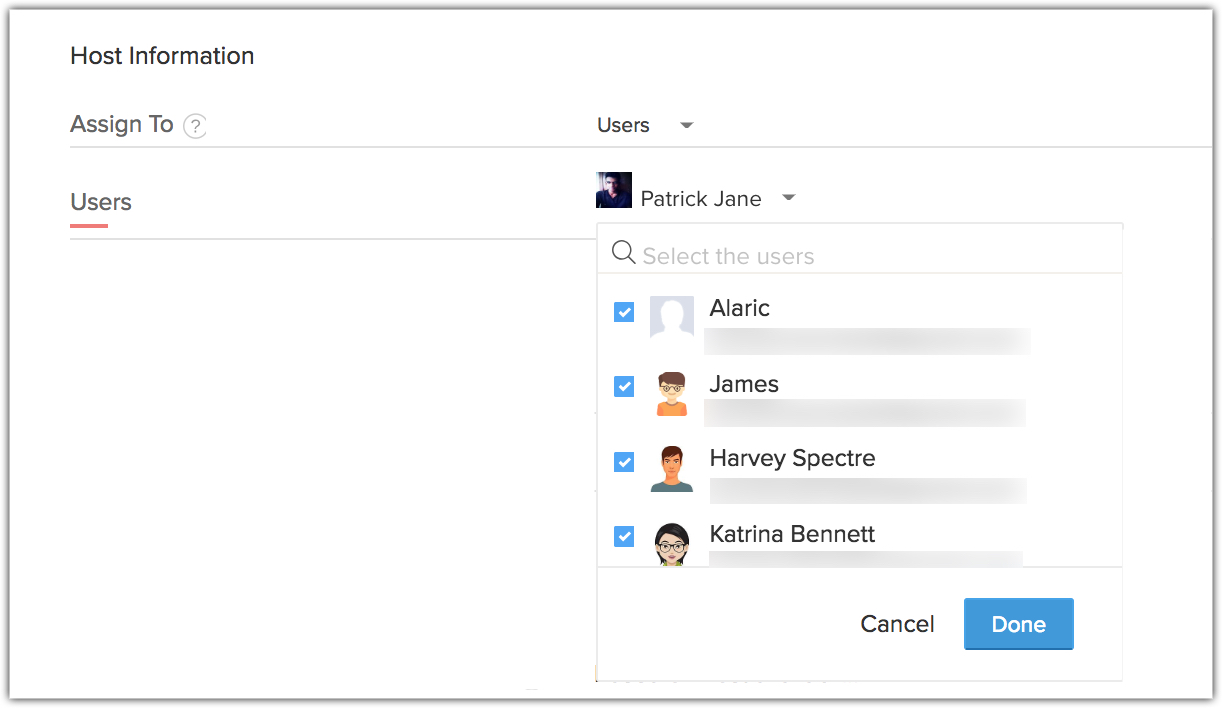Uncheck the Alaric checkbox

624,312
